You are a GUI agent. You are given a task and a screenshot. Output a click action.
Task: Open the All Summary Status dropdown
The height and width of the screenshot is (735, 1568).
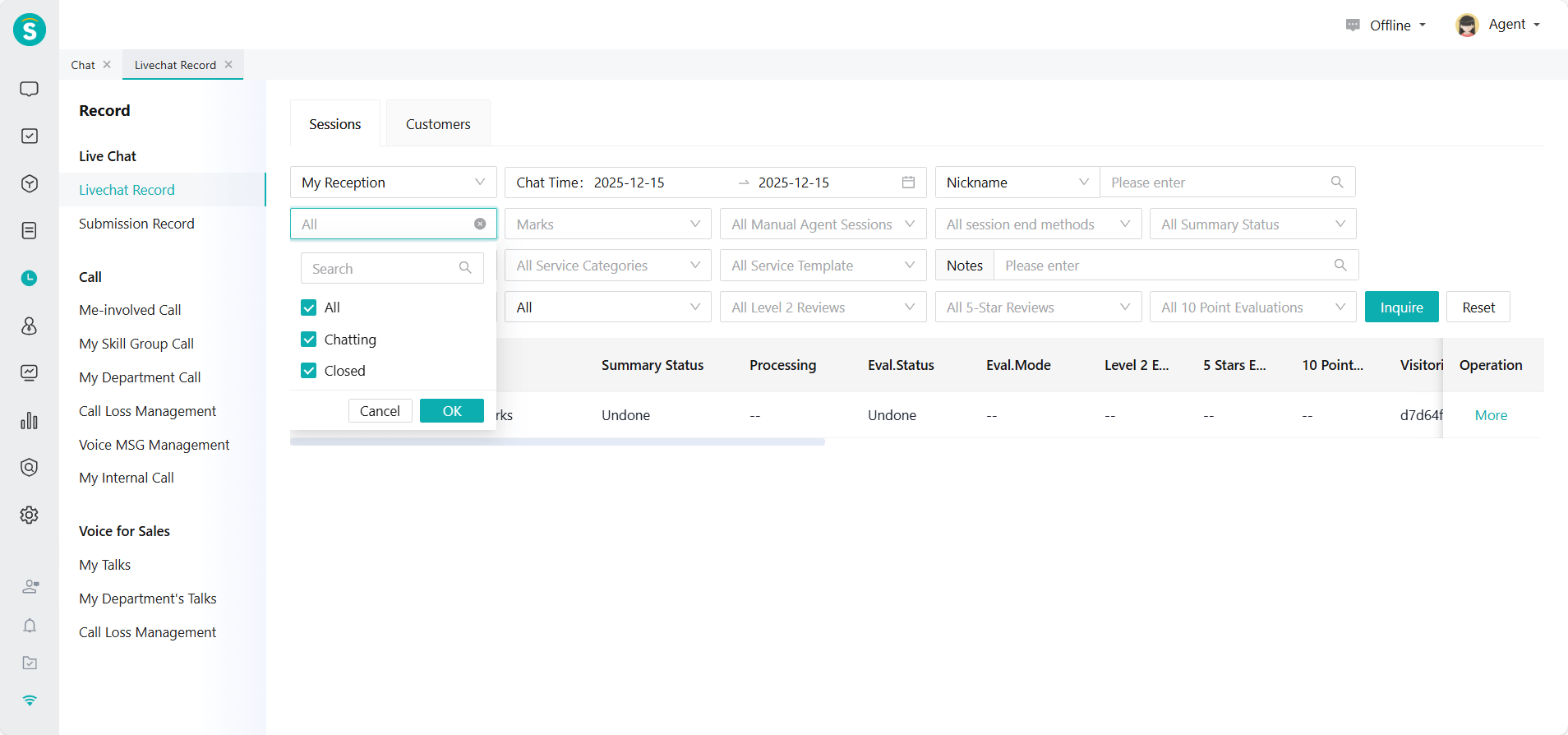pyautogui.click(x=1252, y=224)
